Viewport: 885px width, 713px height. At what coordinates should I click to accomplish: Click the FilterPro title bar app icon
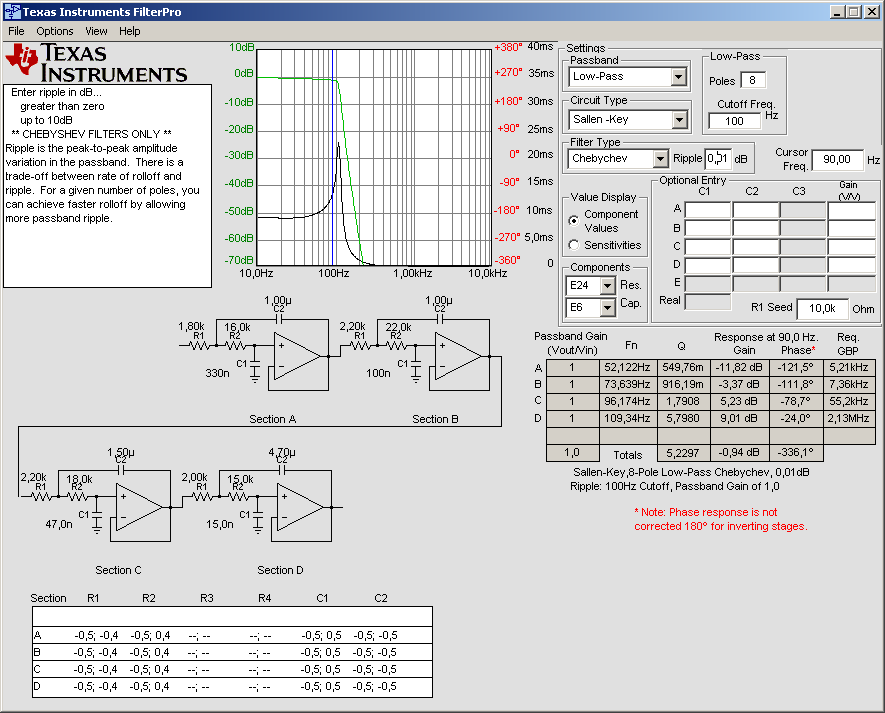tap(12, 11)
